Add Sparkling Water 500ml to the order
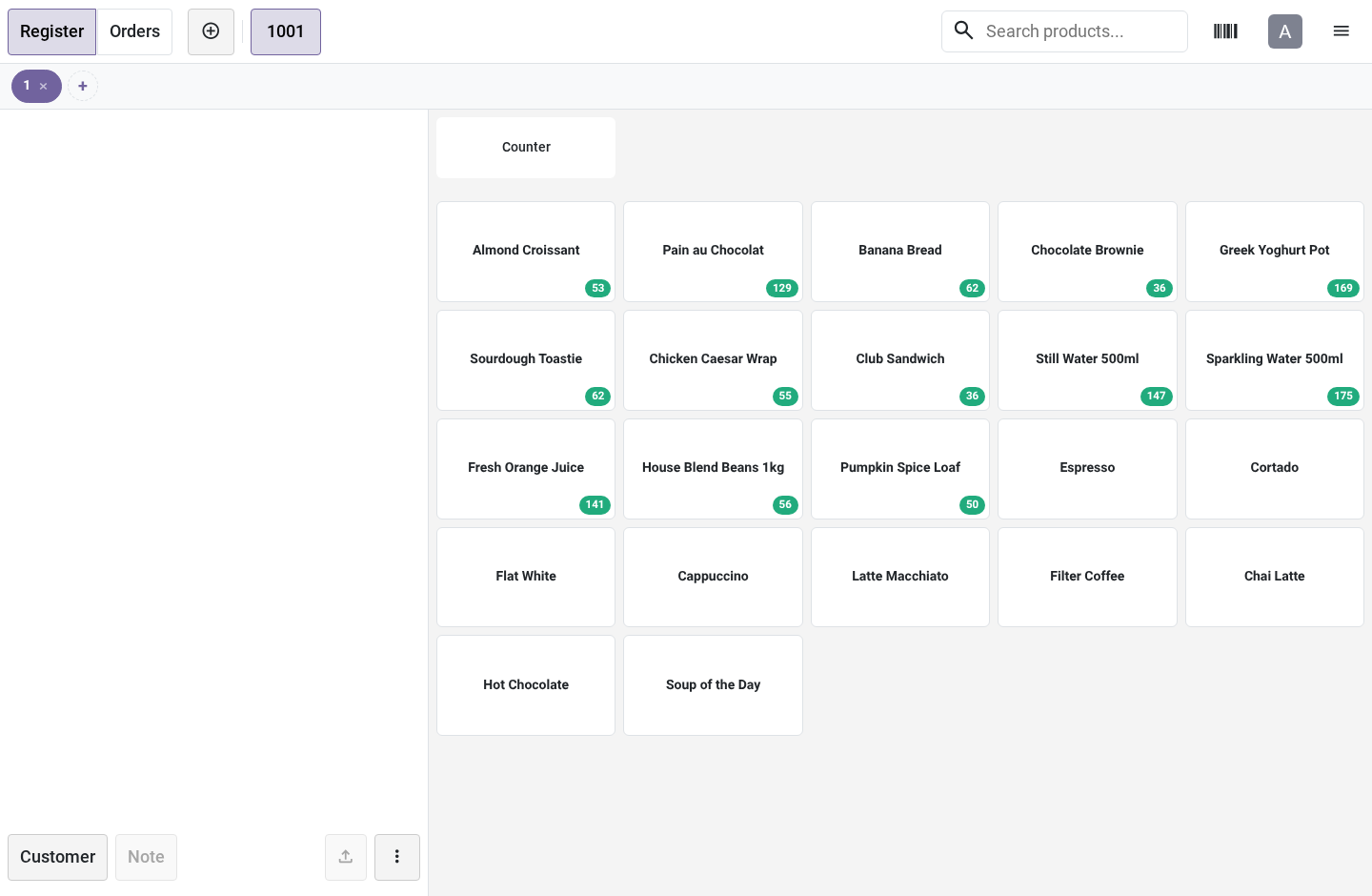The image size is (1372, 896). click(1275, 360)
